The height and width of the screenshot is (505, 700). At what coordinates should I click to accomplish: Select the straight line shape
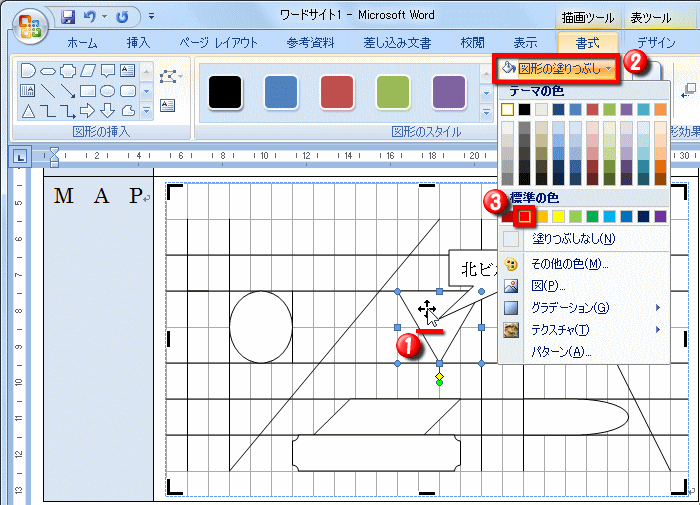tap(48, 91)
